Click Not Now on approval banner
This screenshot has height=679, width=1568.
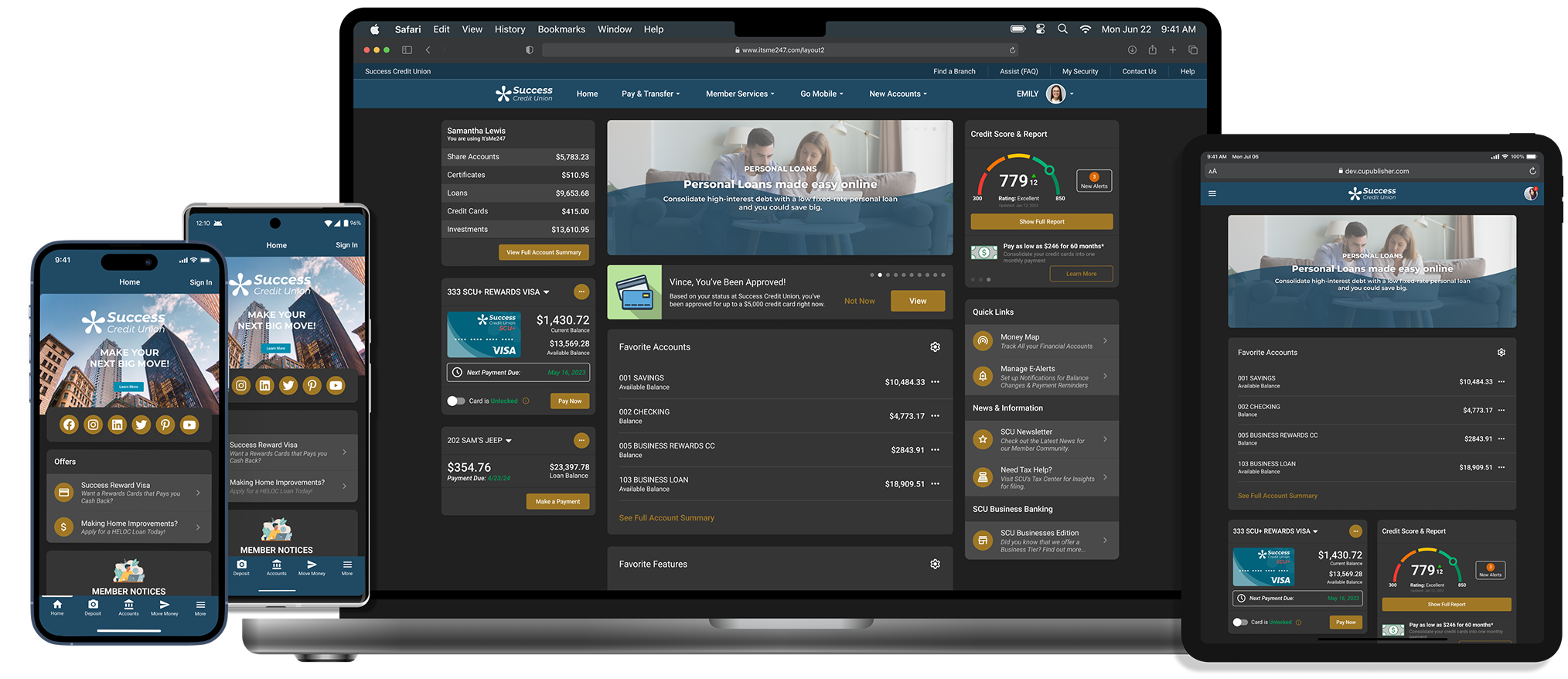click(860, 302)
